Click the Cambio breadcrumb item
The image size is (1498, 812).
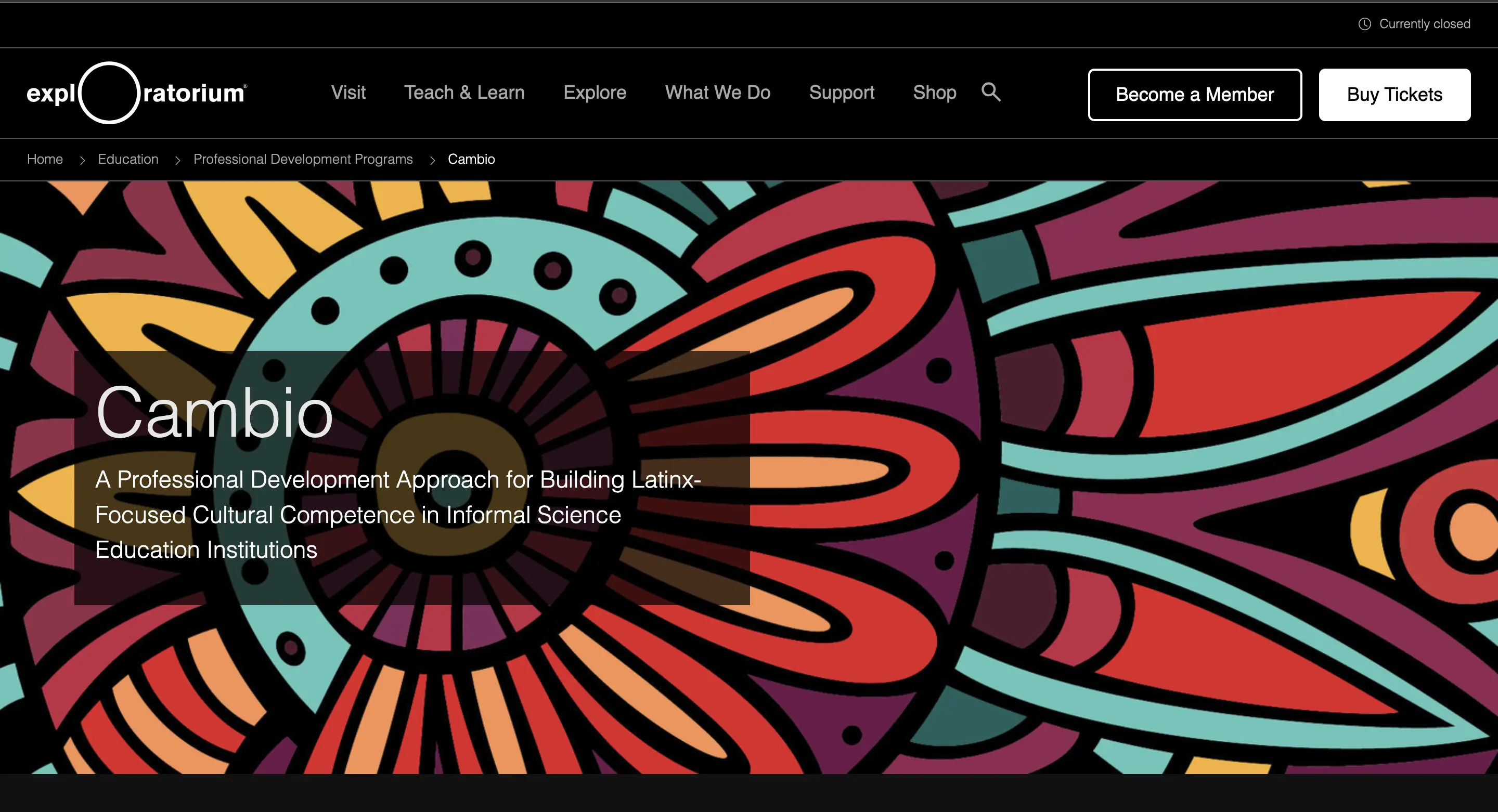[x=471, y=159]
